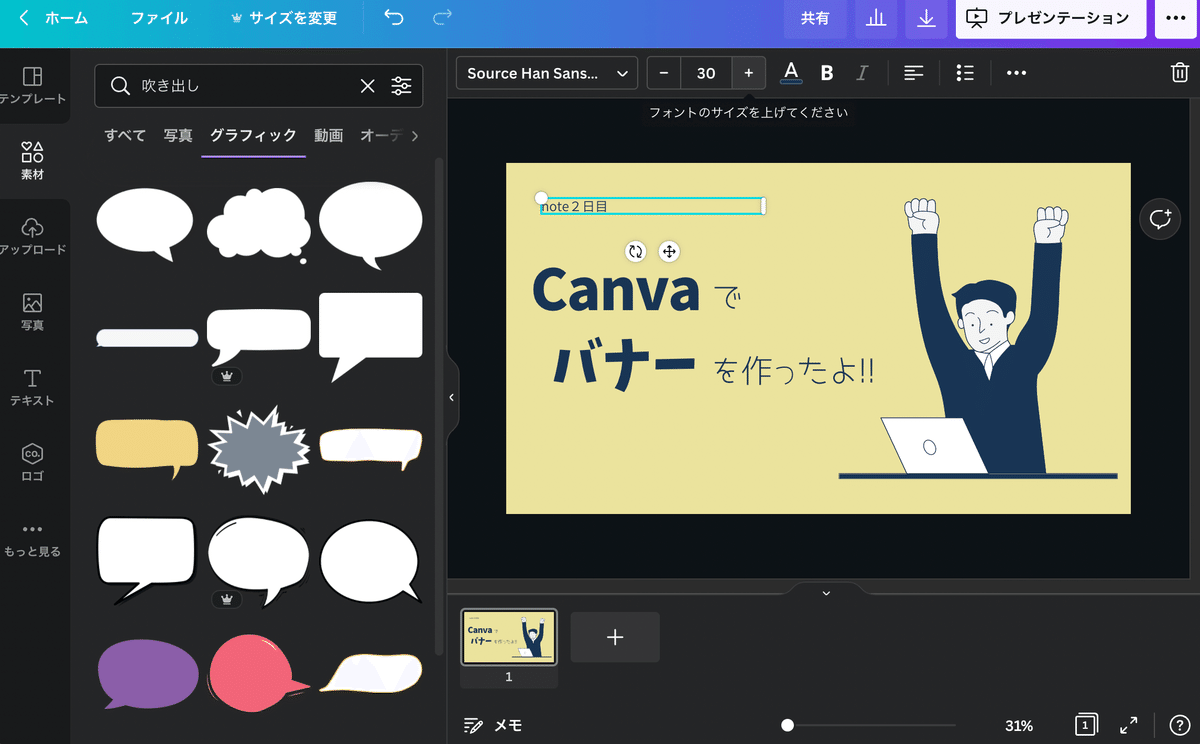Open the サイズを変更 resize menu
This screenshot has width=1200, height=744.
(284, 18)
